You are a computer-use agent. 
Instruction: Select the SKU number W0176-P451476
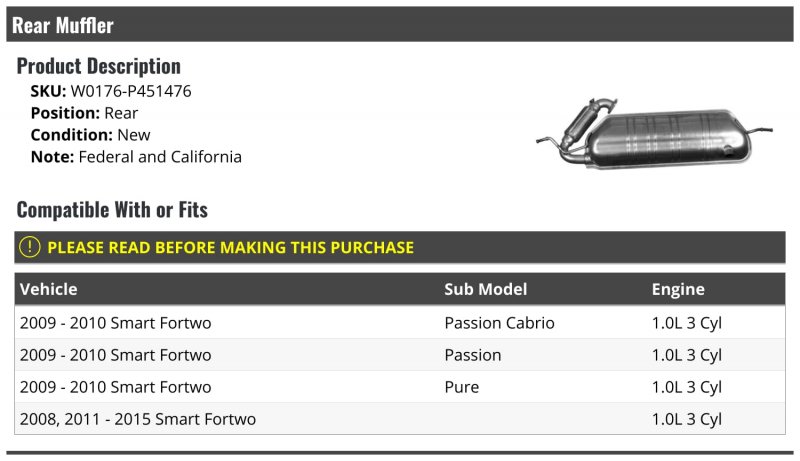click(x=131, y=91)
